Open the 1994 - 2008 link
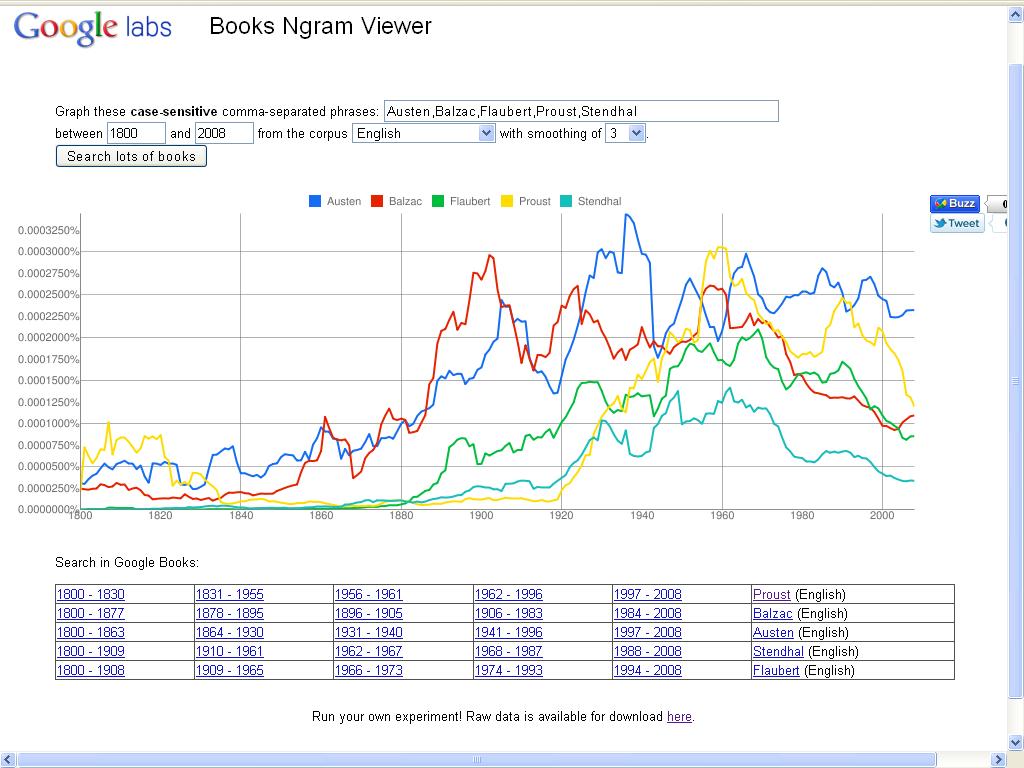Image resolution: width=1024 pixels, height=768 pixels. click(x=648, y=670)
